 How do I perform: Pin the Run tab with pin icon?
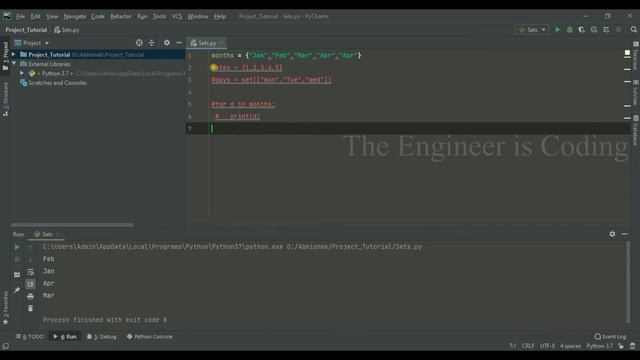tap(17, 290)
